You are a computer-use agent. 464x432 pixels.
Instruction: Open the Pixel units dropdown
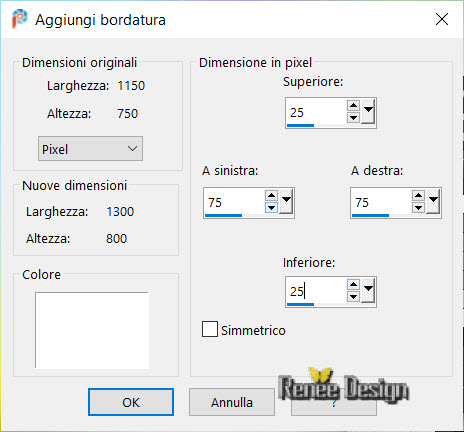coord(90,149)
